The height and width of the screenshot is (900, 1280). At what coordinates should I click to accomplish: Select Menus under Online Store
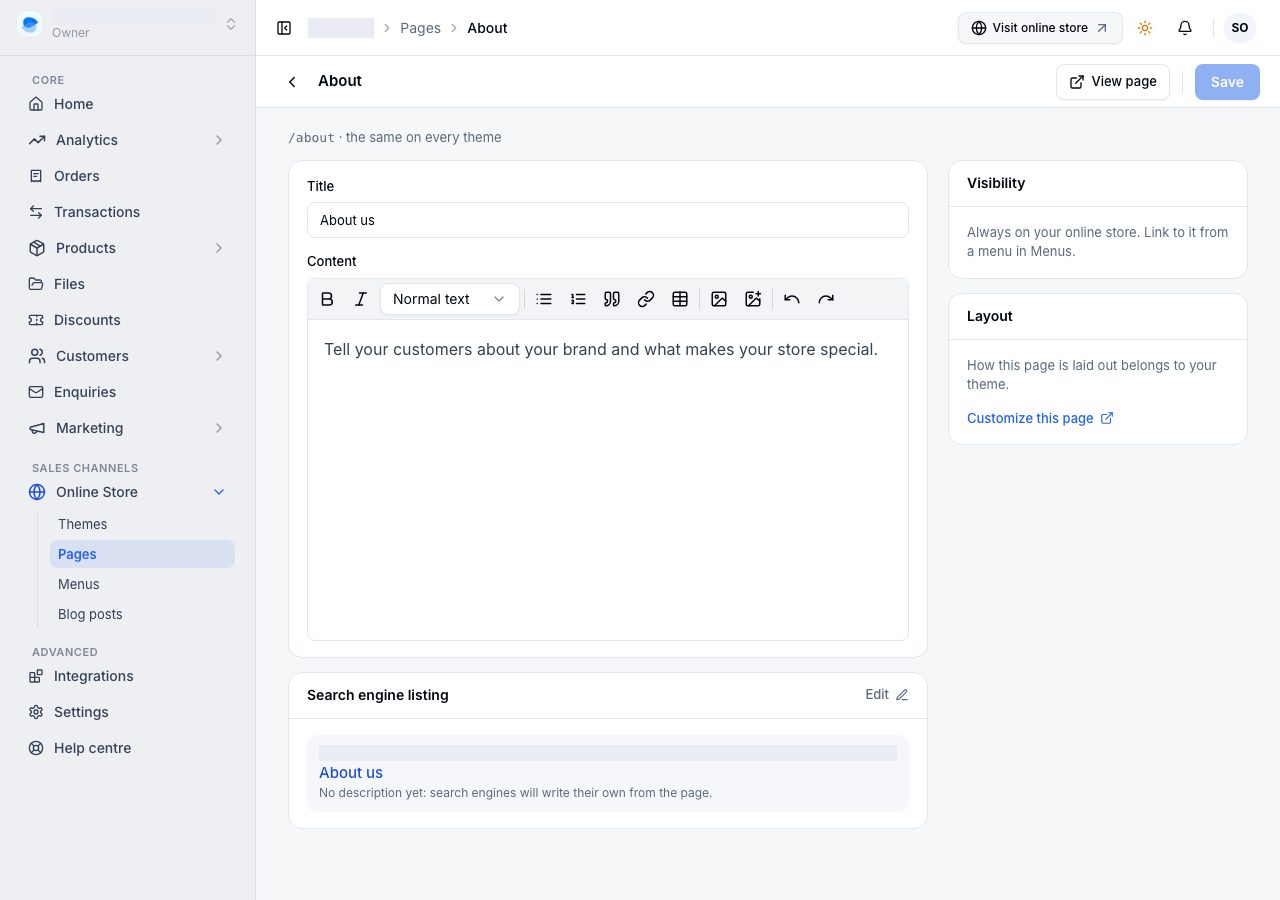click(142, 584)
